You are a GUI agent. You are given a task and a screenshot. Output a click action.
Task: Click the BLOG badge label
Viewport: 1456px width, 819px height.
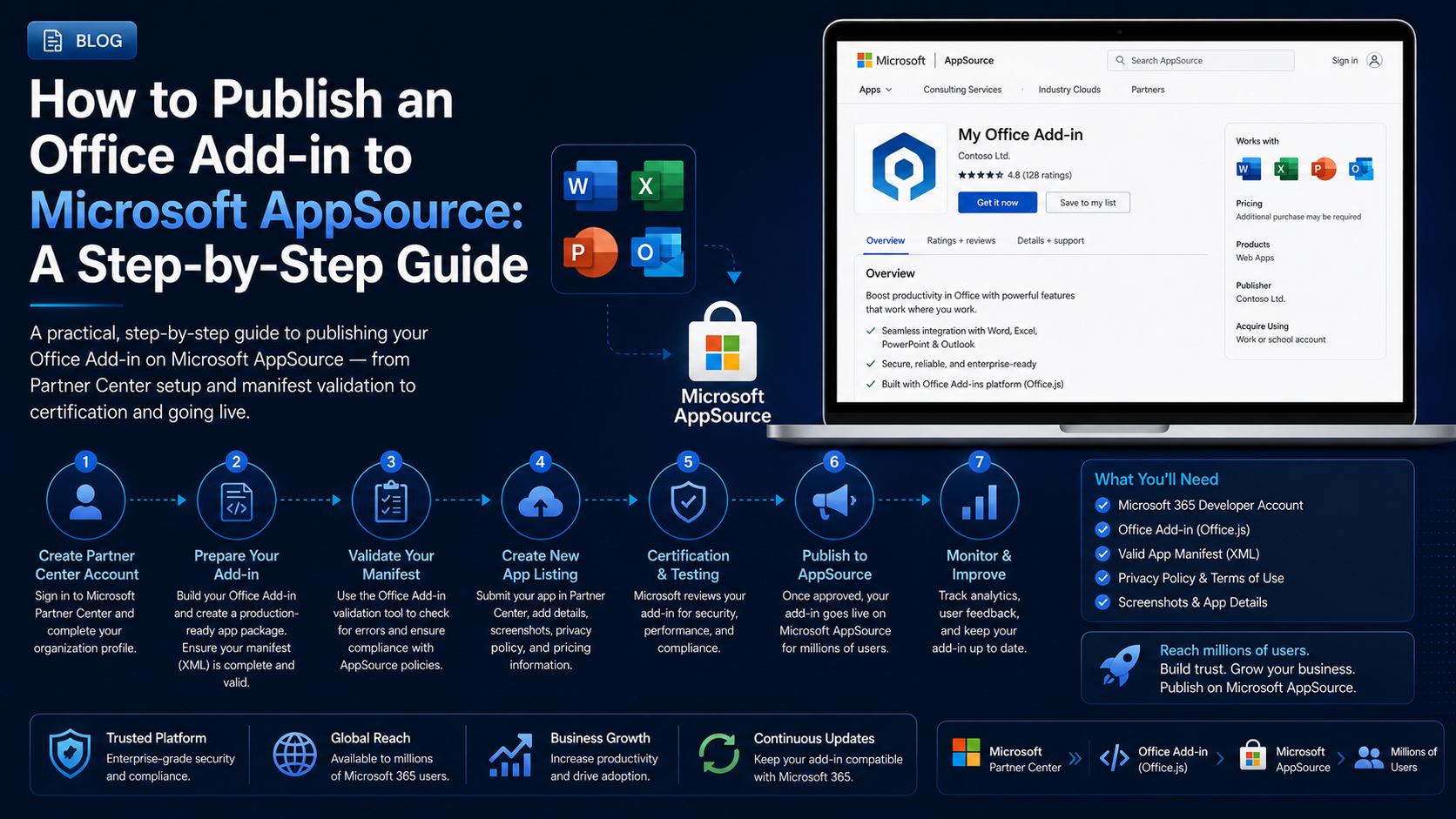98,41
